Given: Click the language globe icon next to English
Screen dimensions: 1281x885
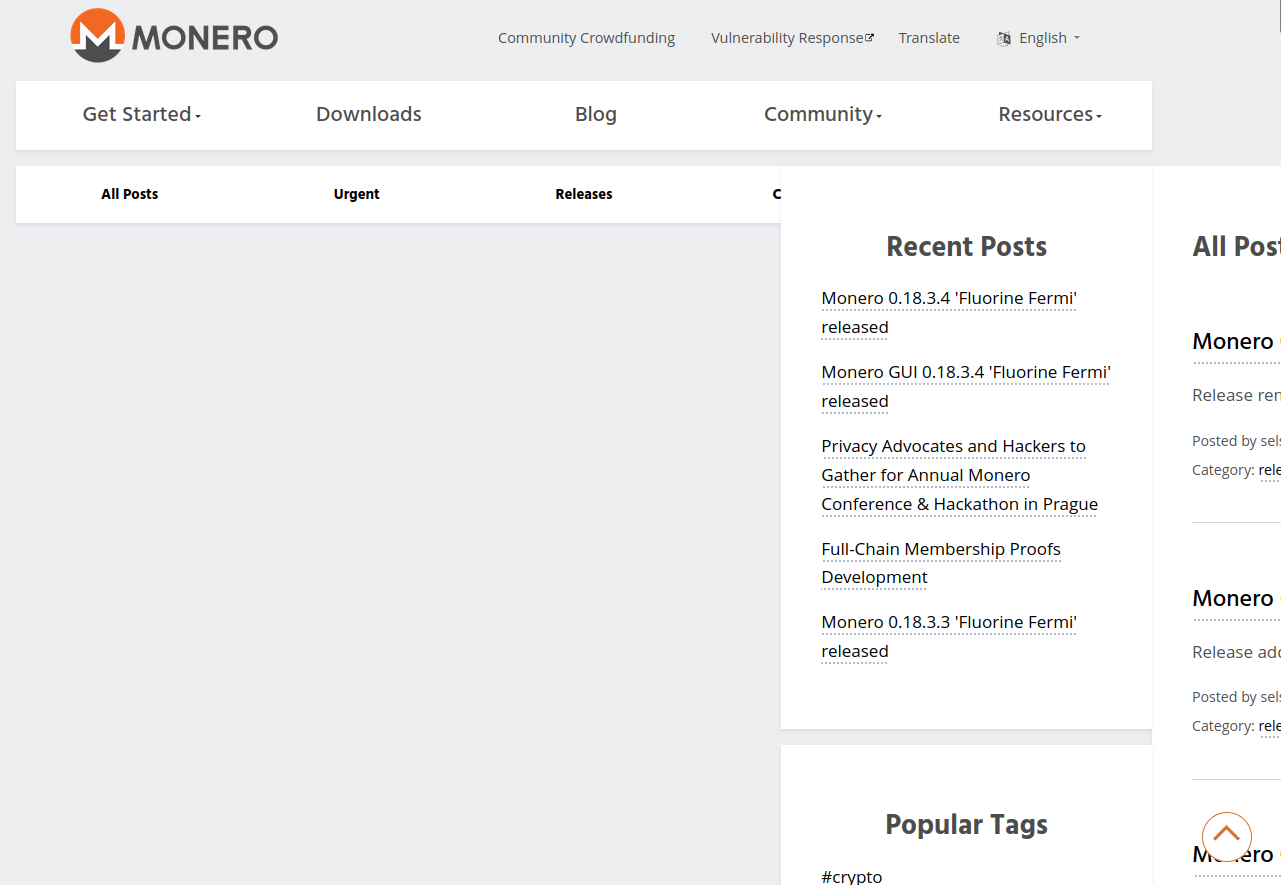Looking at the screenshot, I should (x=1004, y=38).
